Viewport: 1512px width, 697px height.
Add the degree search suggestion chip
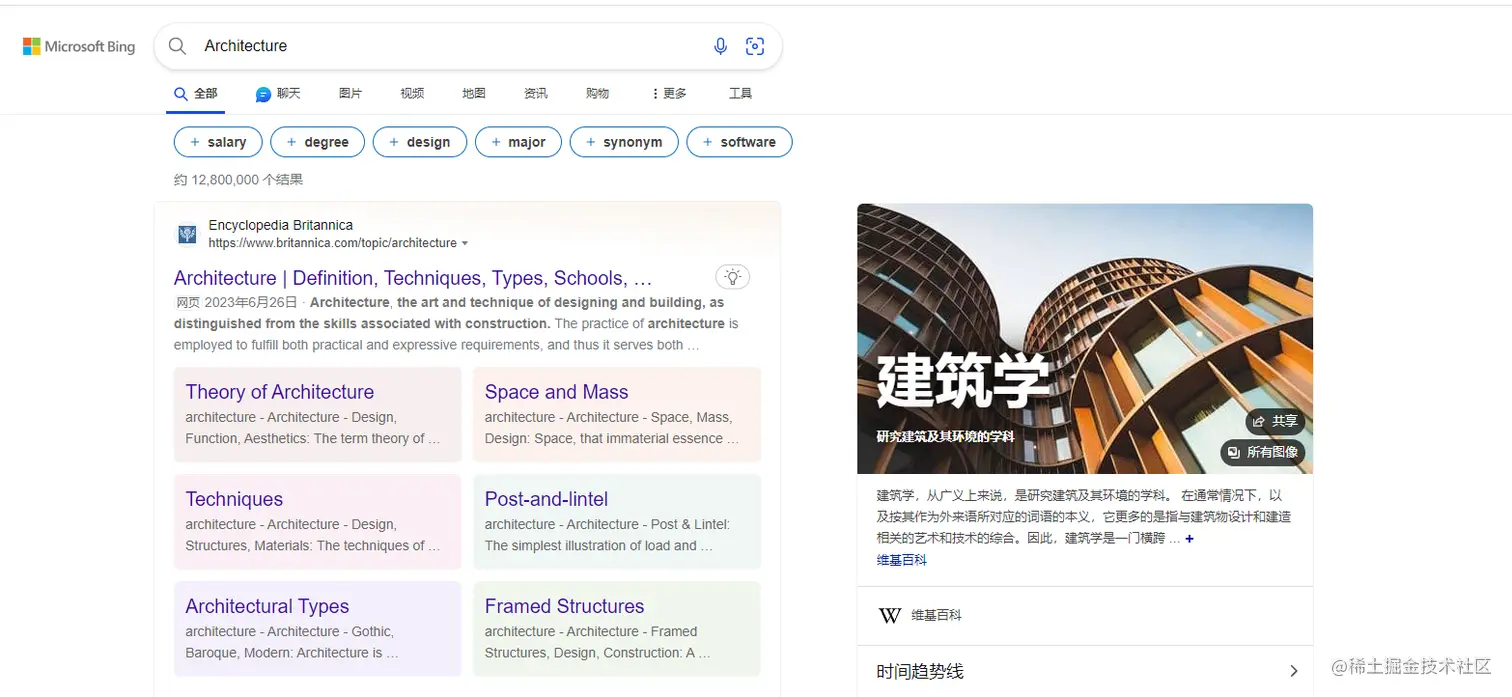tap(317, 142)
